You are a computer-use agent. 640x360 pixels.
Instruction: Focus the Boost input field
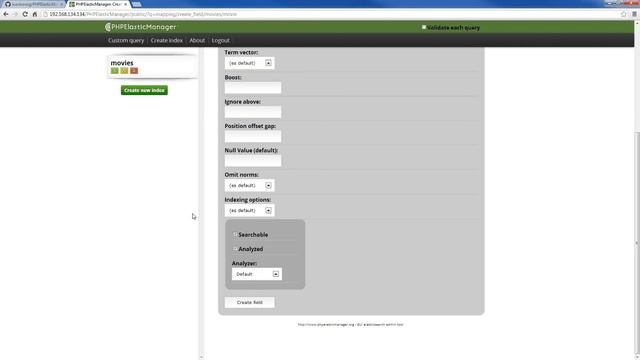pyautogui.click(x=253, y=87)
